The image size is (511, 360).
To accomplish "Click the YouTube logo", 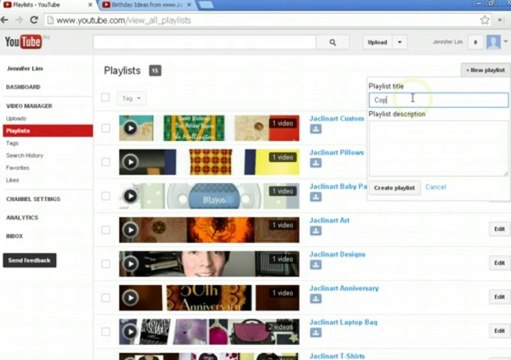I will [23, 42].
